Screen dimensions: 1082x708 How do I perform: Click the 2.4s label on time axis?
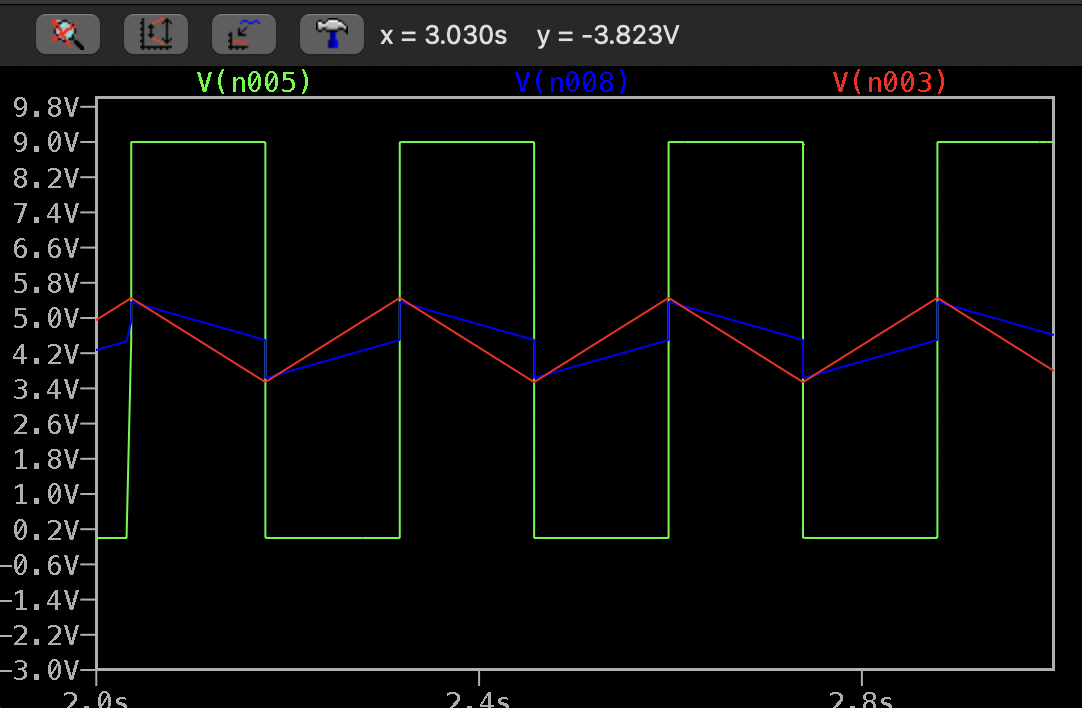pyautogui.click(x=478, y=697)
